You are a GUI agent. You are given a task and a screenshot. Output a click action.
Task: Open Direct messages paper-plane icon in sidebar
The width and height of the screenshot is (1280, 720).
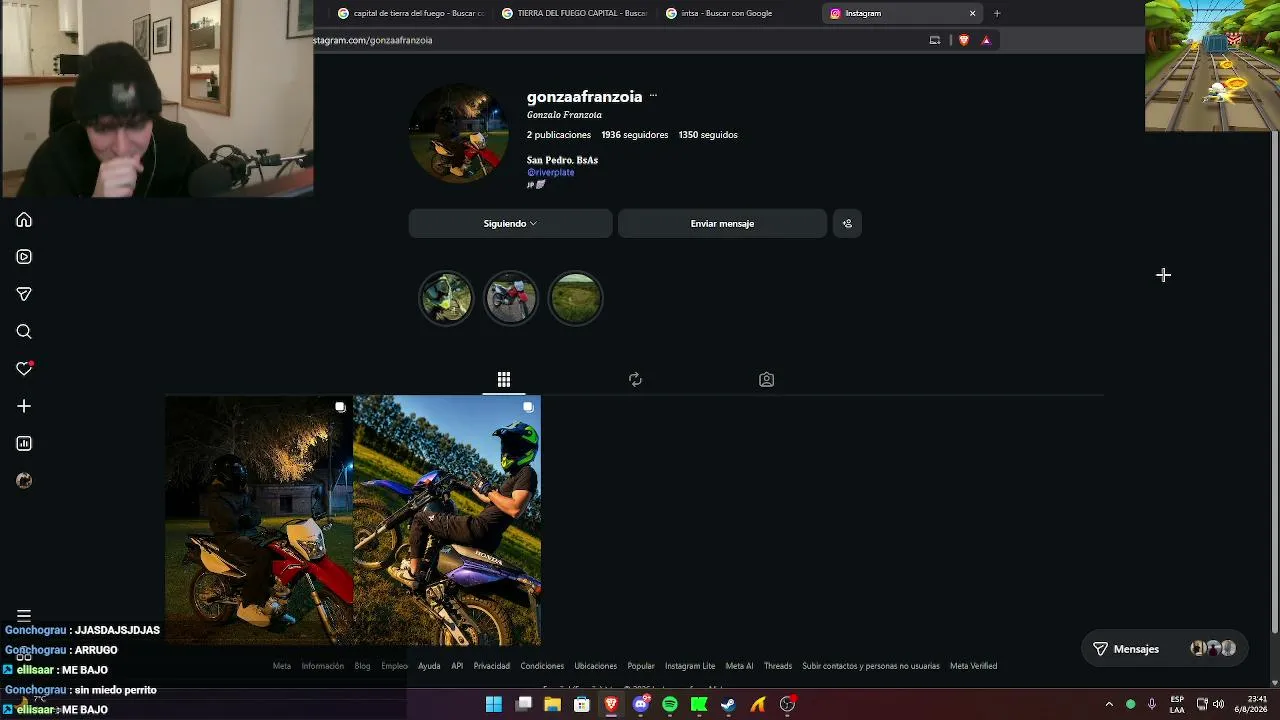click(x=24, y=294)
